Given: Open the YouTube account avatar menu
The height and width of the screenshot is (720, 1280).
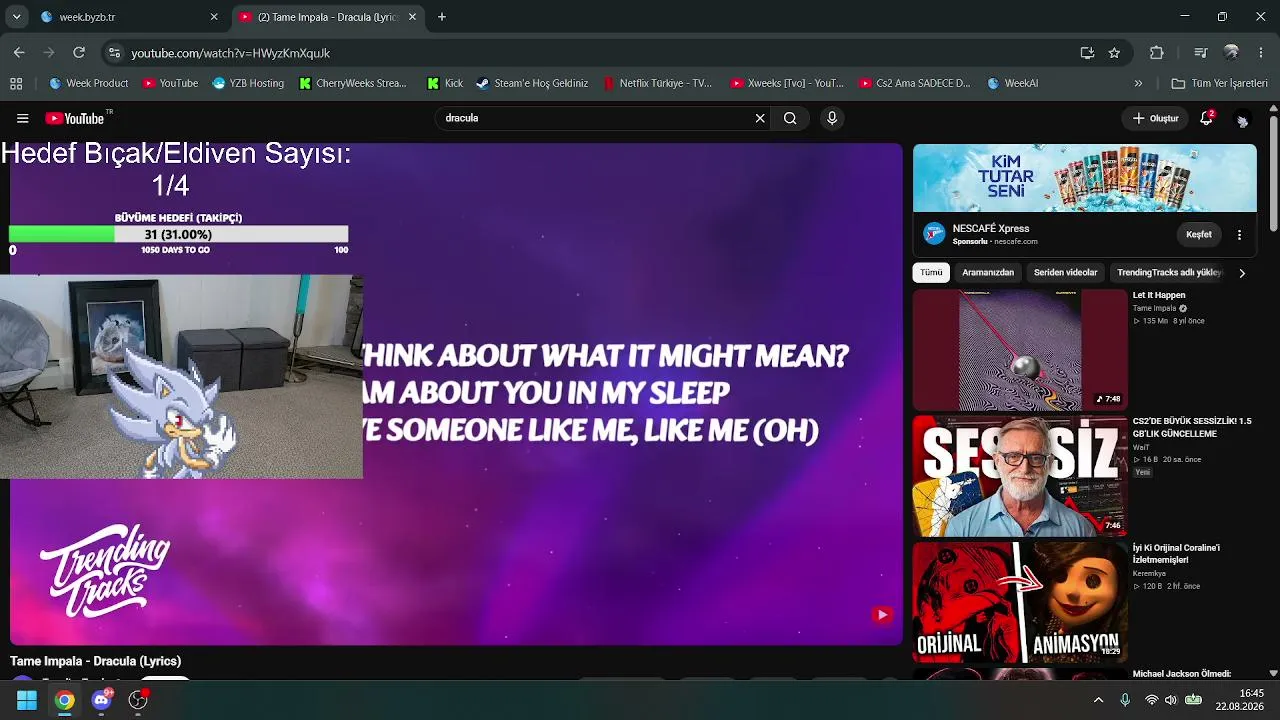Looking at the screenshot, I should pos(1242,119).
